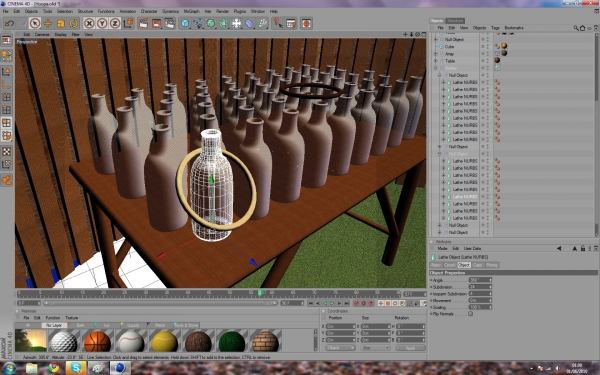The height and width of the screenshot is (375, 600).
Task: Click the Object Manager search magnifier
Action: click(x=576, y=28)
